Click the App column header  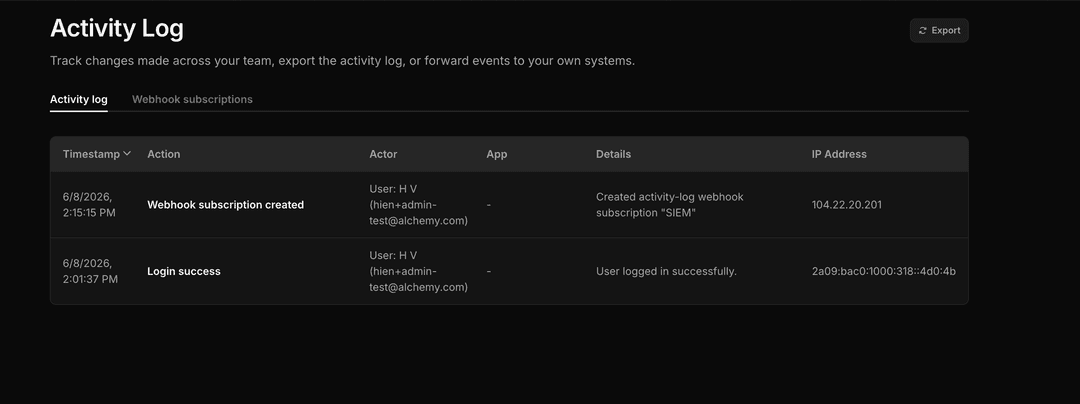(x=497, y=154)
